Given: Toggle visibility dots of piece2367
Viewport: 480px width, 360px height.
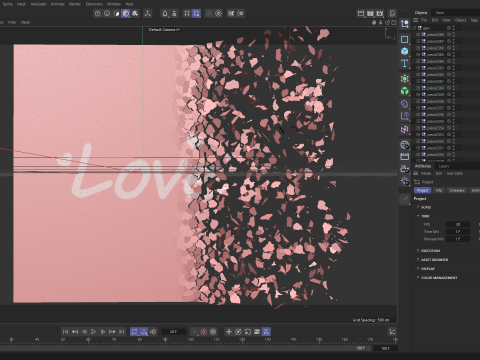Looking at the screenshot, I should coord(454,41).
